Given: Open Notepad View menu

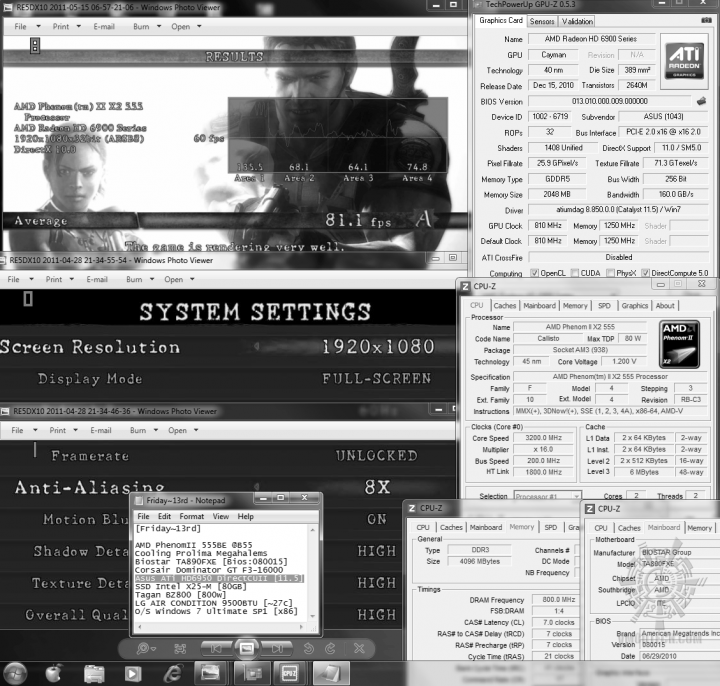Looking at the screenshot, I should point(221,516).
